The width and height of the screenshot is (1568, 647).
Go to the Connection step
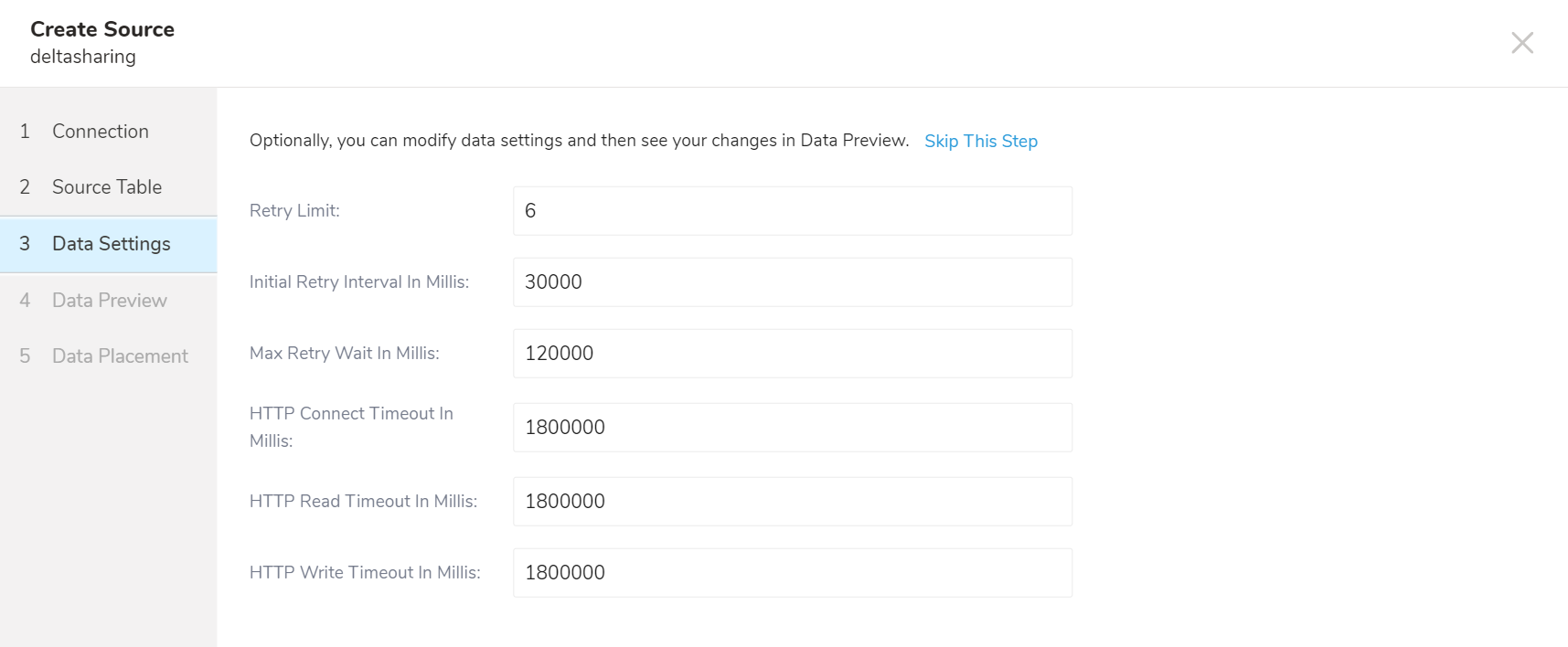[x=100, y=132]
